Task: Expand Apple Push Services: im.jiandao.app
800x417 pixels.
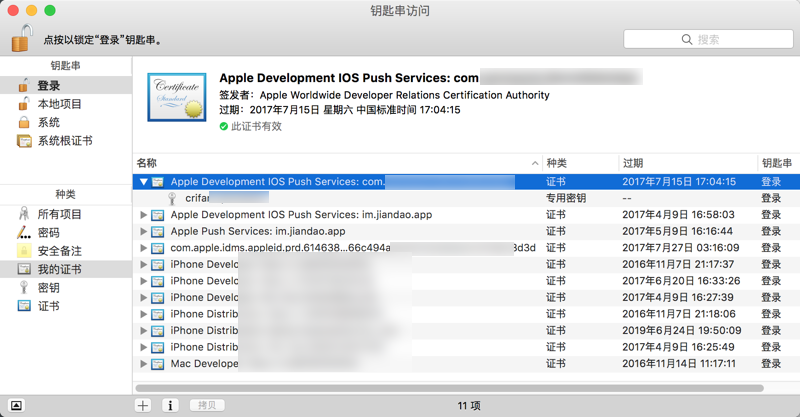Action: 144,231
